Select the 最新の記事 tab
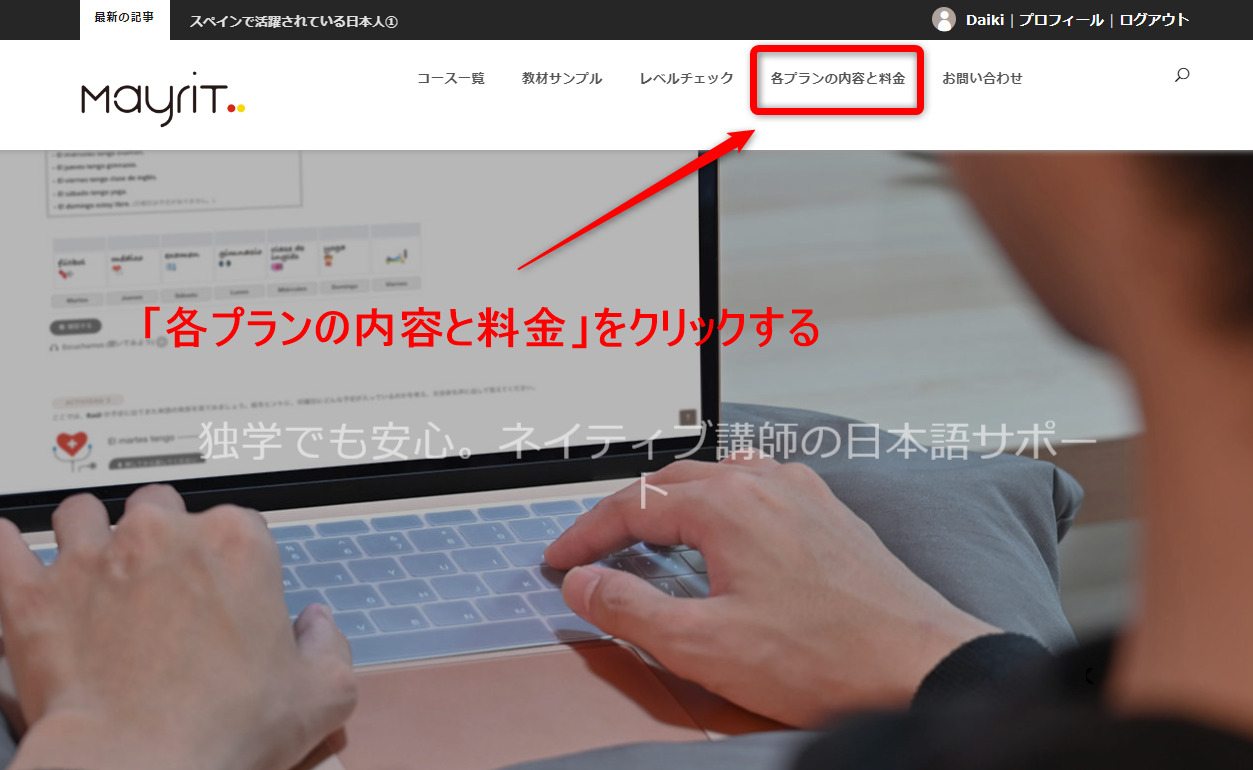The height and width of the screenshot is (770, 1253). click(x=125, y=19)
